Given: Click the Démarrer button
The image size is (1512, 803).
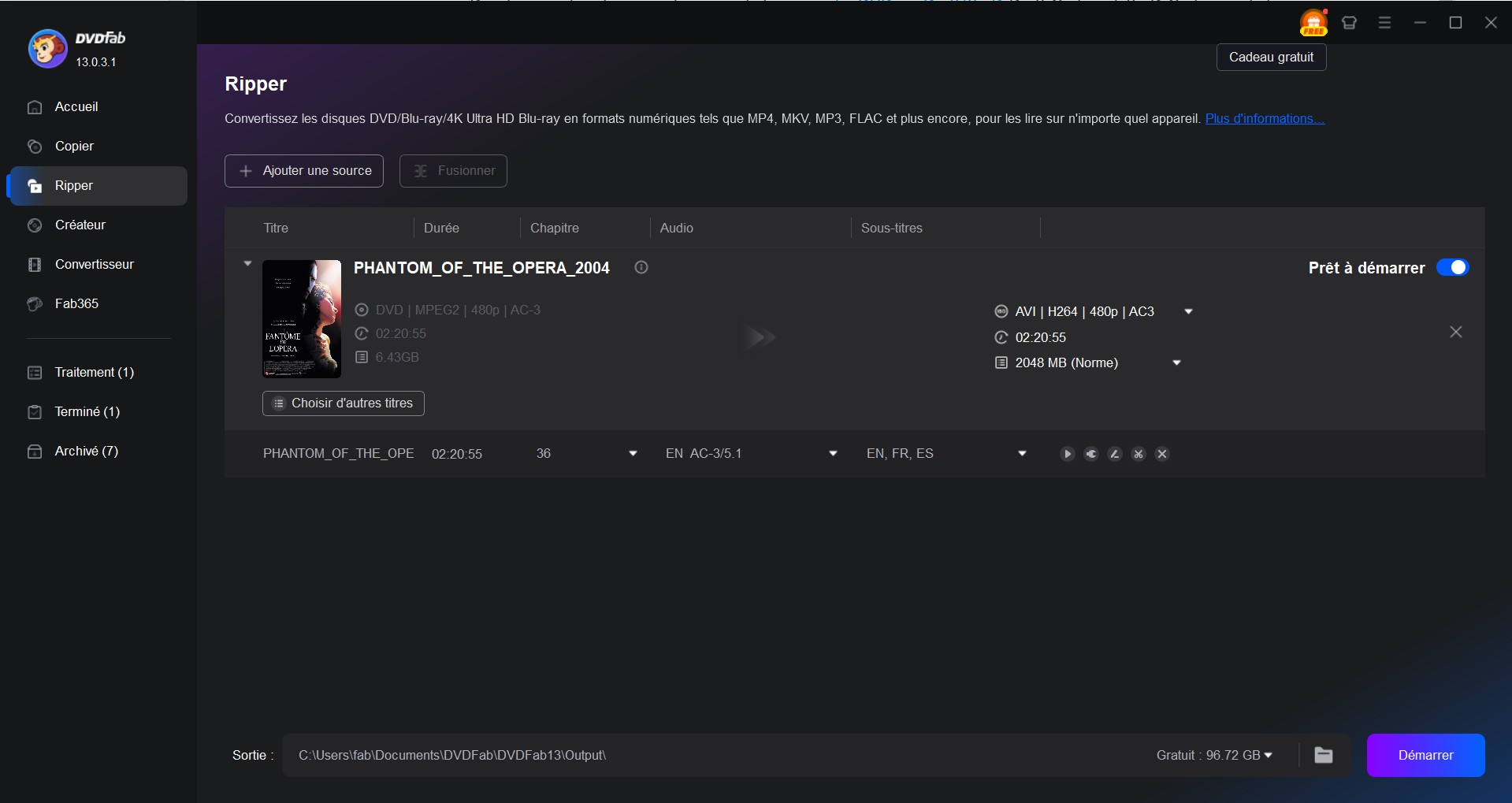Looking at the screenshot, I should [1425, 755].
